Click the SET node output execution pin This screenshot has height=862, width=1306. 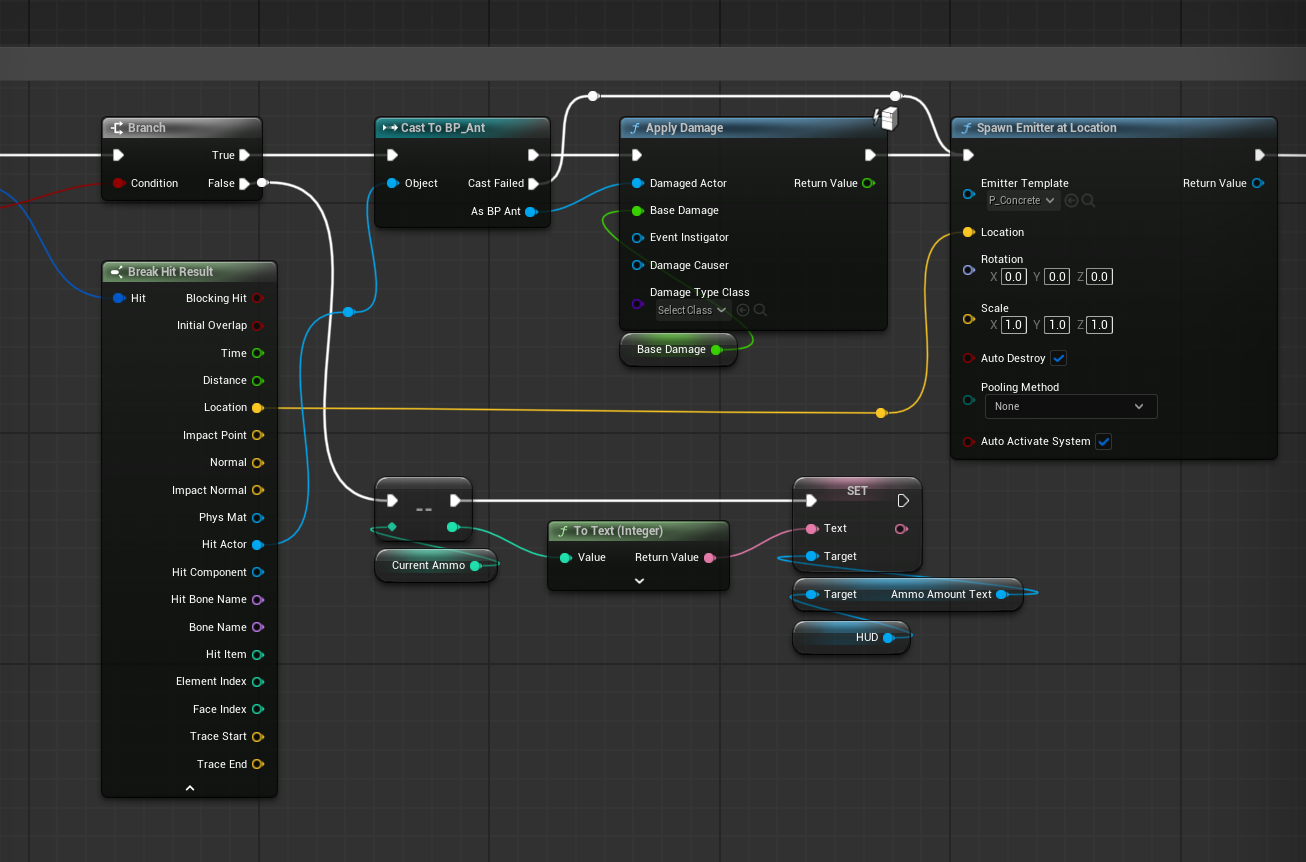tap(903, 500)
